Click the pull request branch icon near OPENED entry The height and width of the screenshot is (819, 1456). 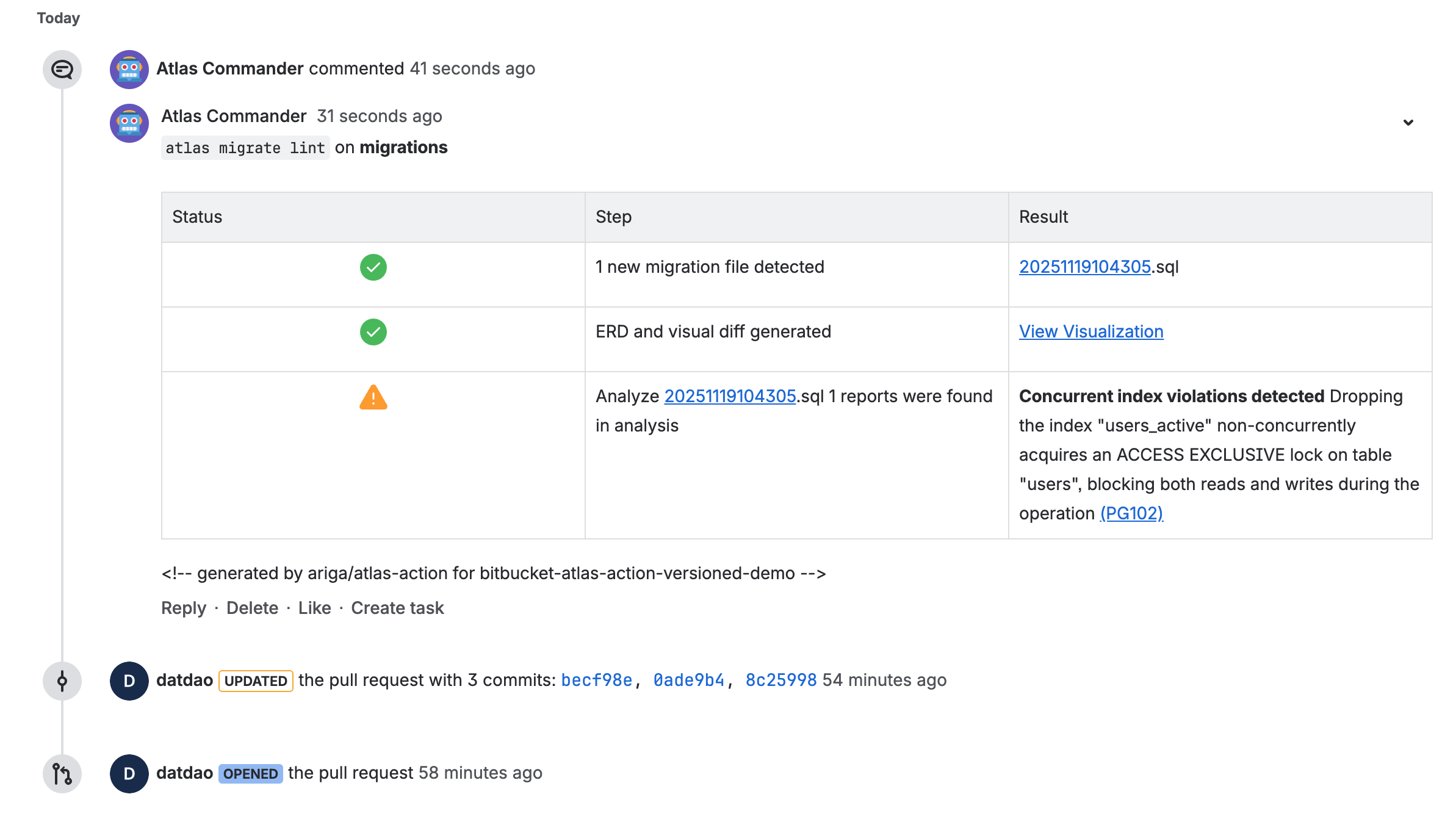click(x=62, y=774)
